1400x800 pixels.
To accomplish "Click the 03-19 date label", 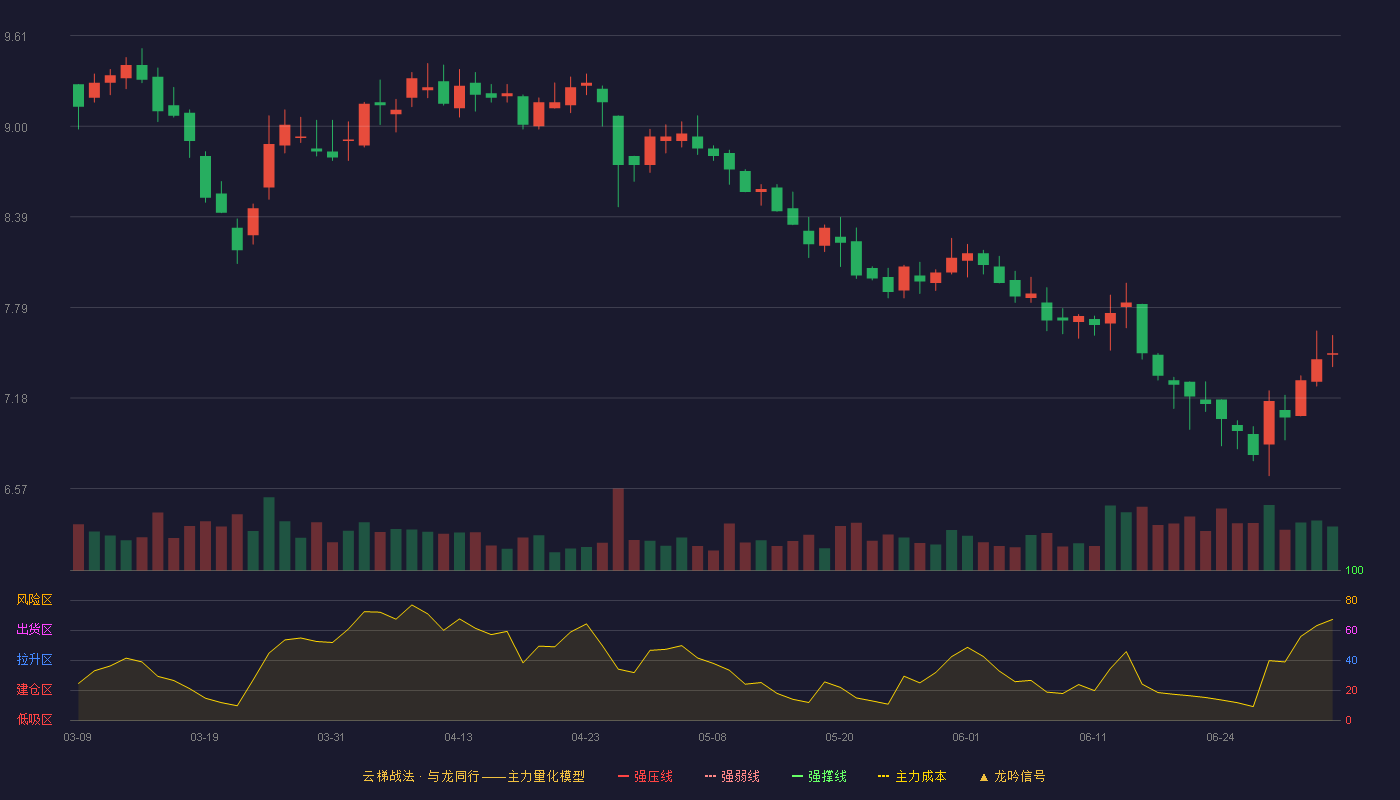I will click(x=204, y=737).
